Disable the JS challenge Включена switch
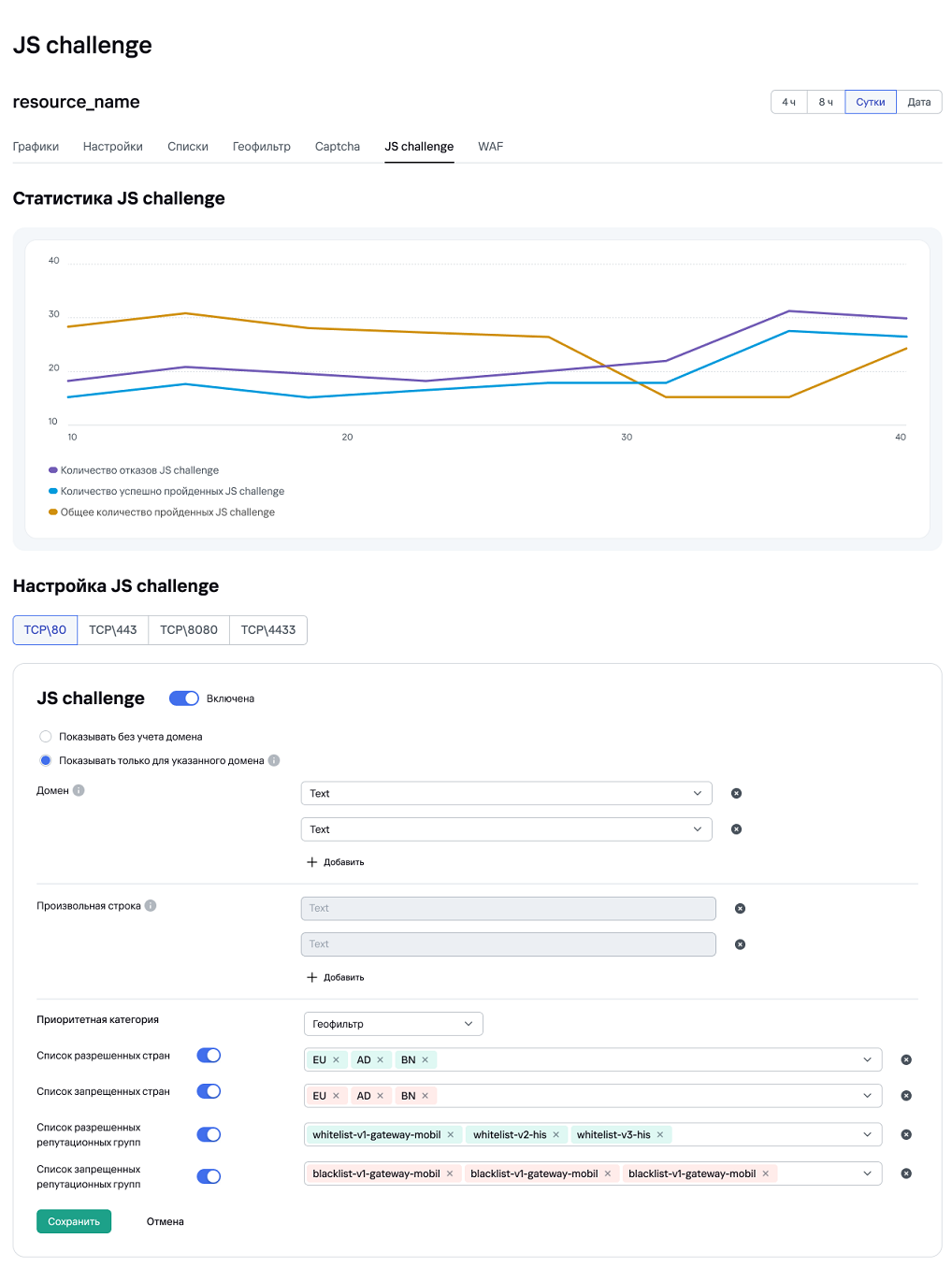This screenshot has height=1267, width=952. pos(184,698)
